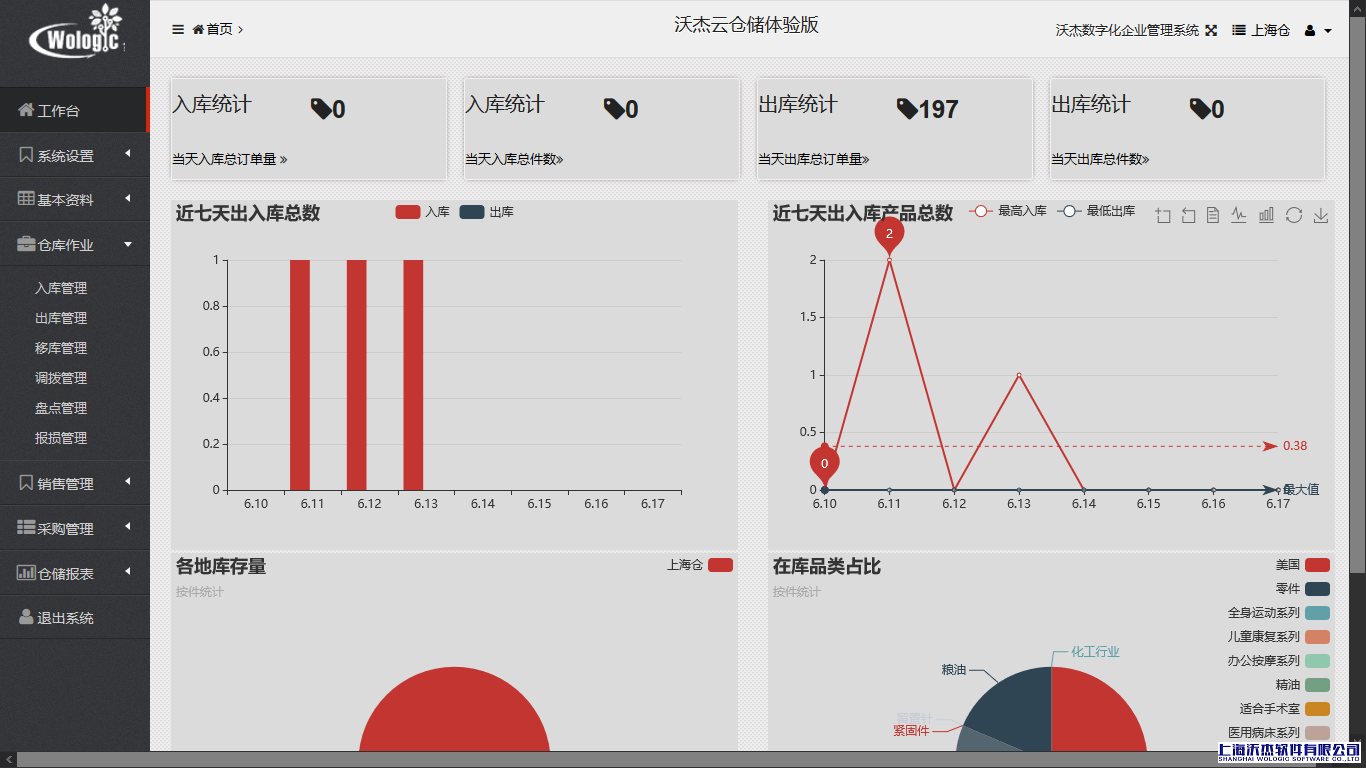
Task: Expand the 系统设置 menu arrow
Action: click(x=128, y=154)
